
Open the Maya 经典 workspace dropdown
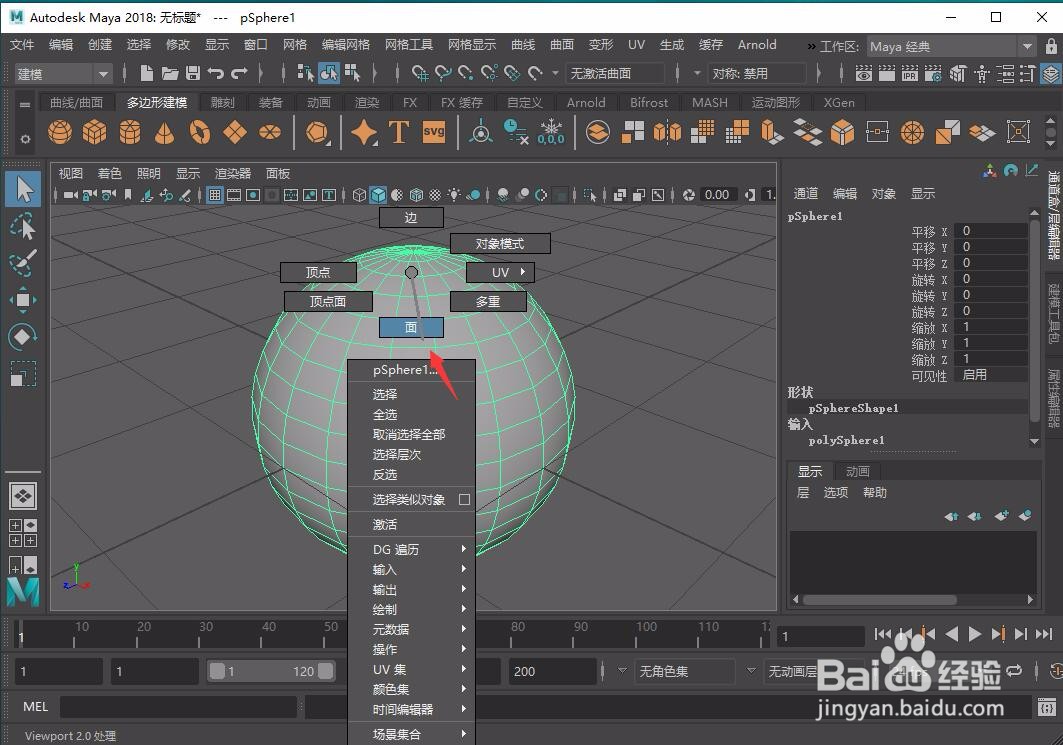click(x=950, y=47)
